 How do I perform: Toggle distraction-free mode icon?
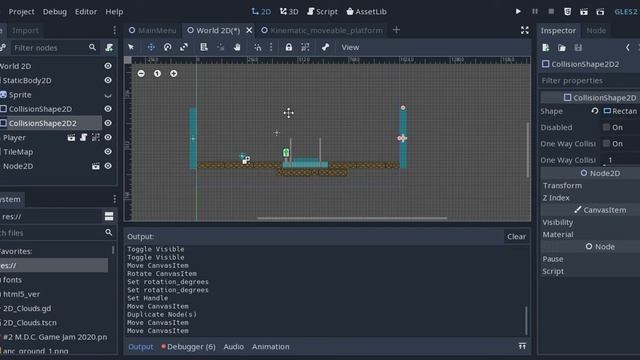(524, 30)
